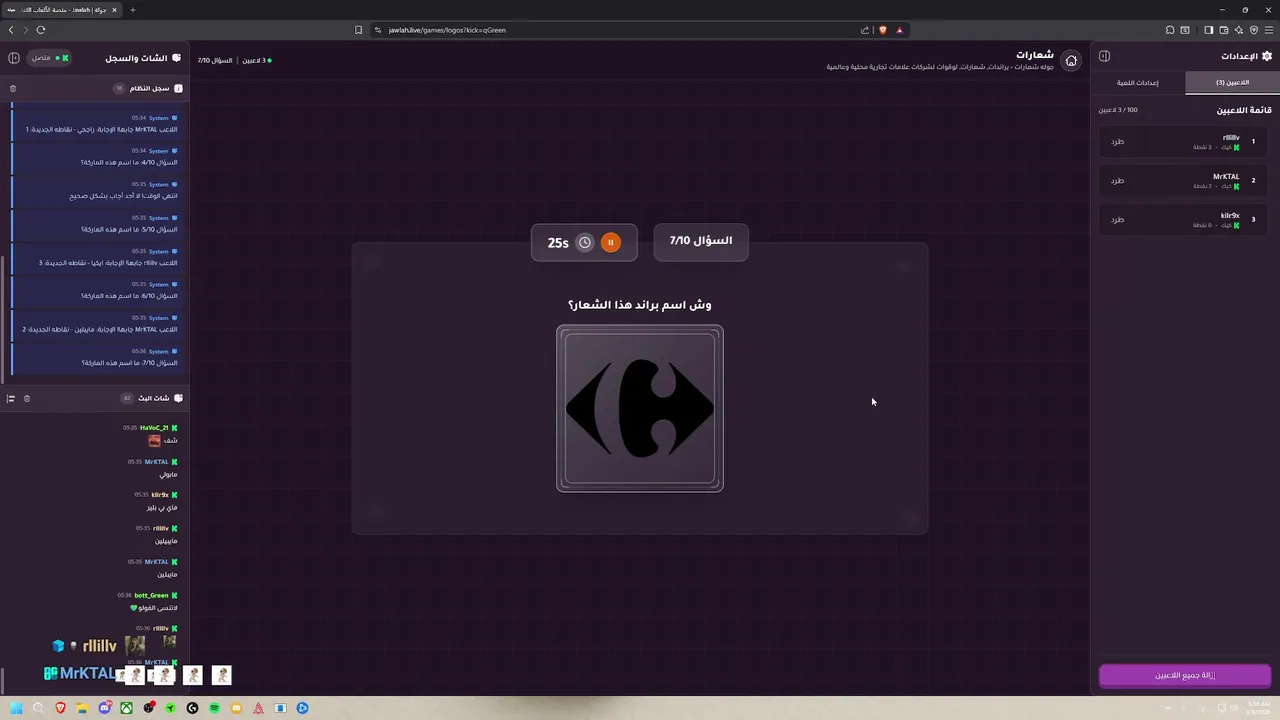The image size is (1280, 720).
Task: Open the browser hamburger menu
Action: (x=1267, y=30)
